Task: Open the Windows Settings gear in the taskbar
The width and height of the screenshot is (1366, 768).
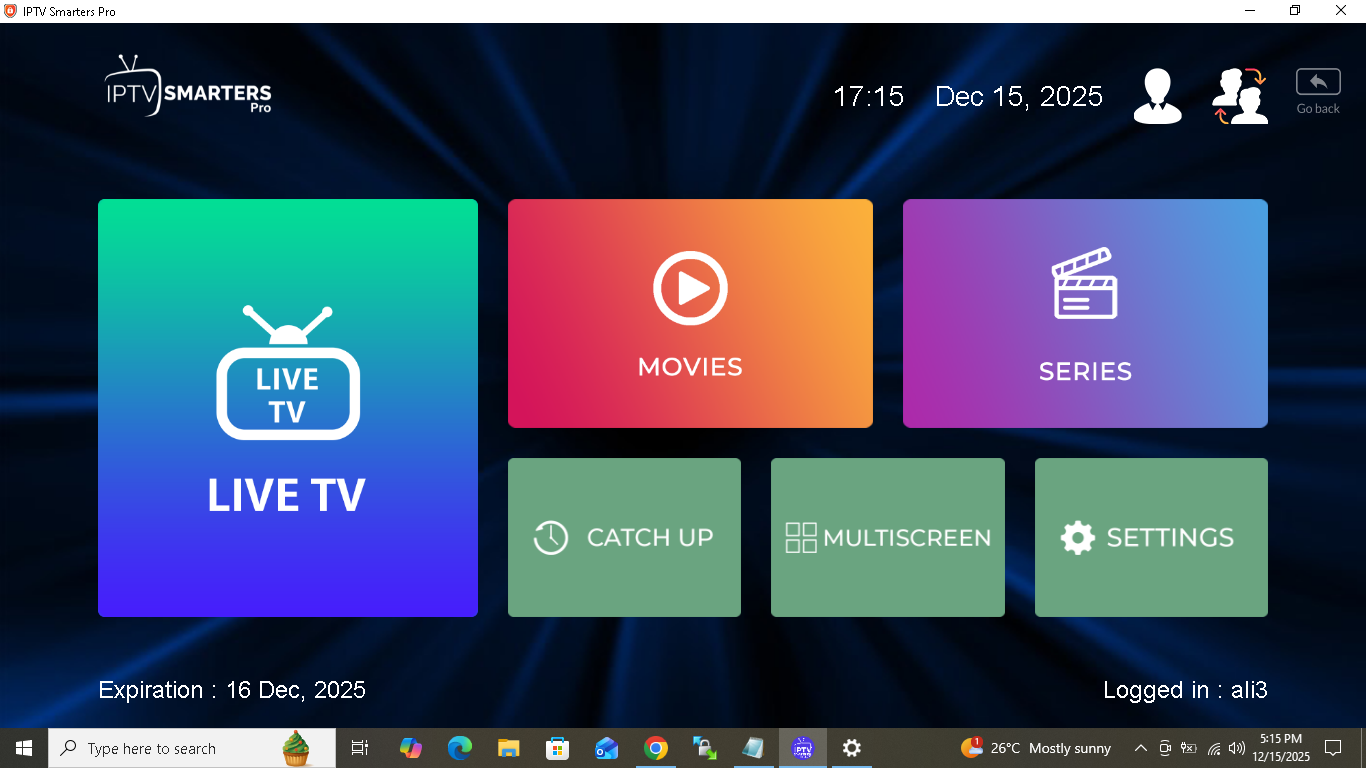Action: [851, 748]
